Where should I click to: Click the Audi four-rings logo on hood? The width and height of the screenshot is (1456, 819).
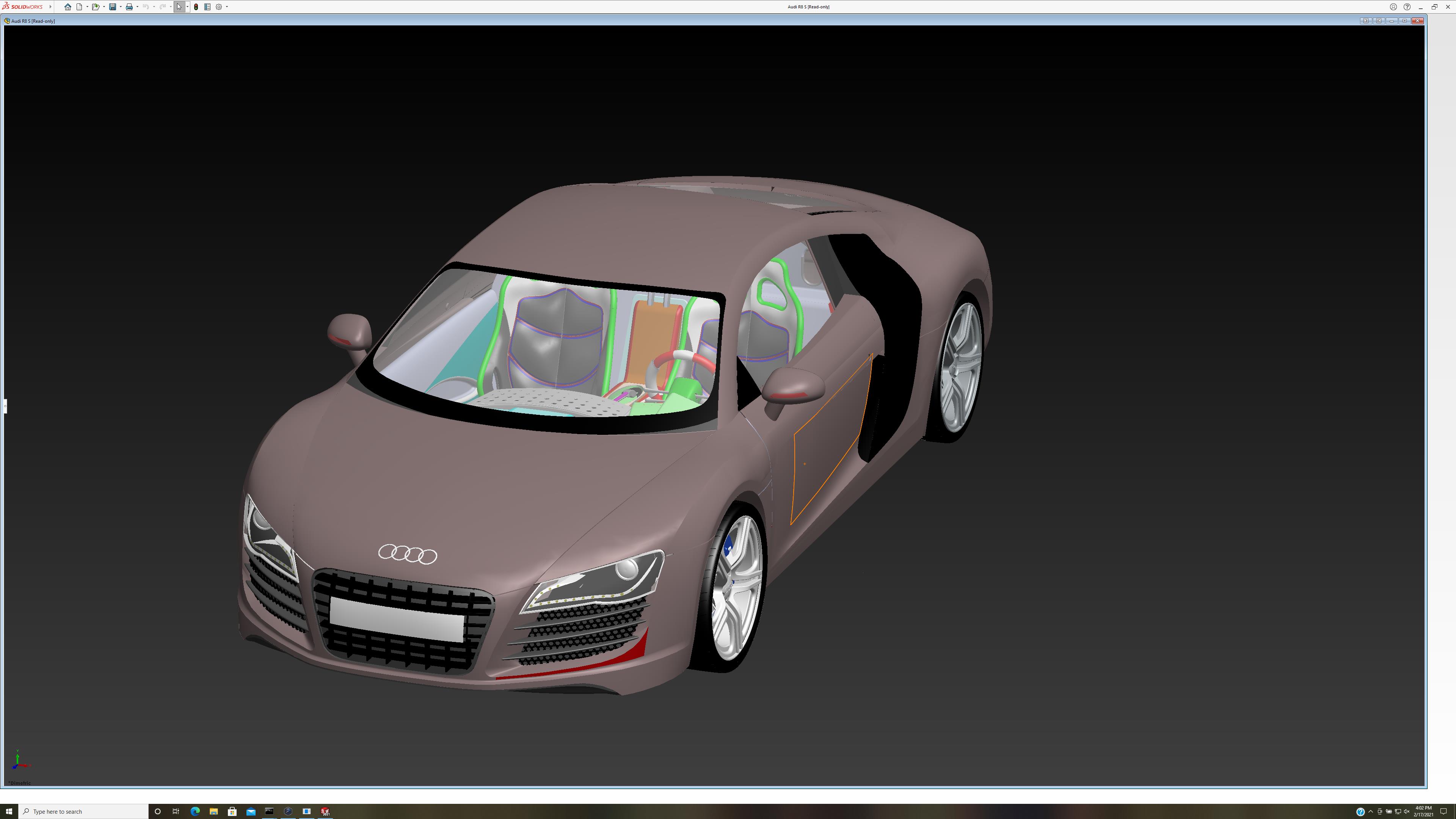[408, 554]
